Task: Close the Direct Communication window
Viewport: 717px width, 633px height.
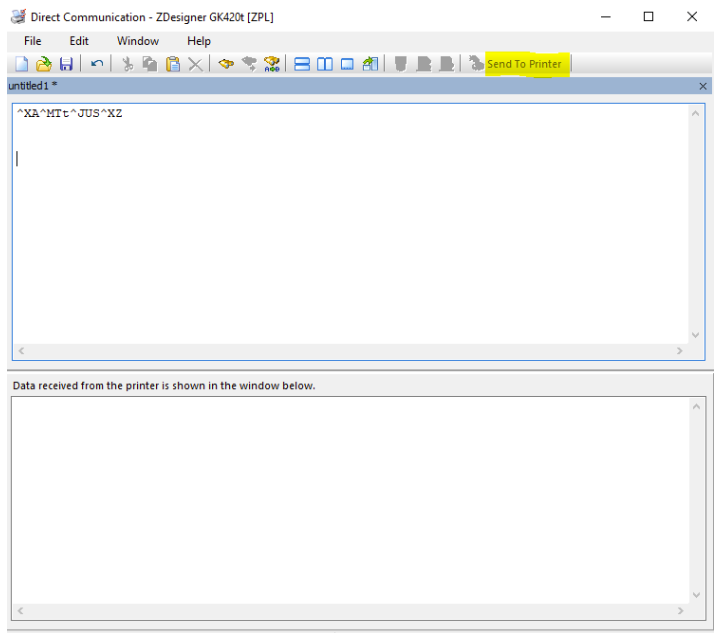Action: [692, 17]
